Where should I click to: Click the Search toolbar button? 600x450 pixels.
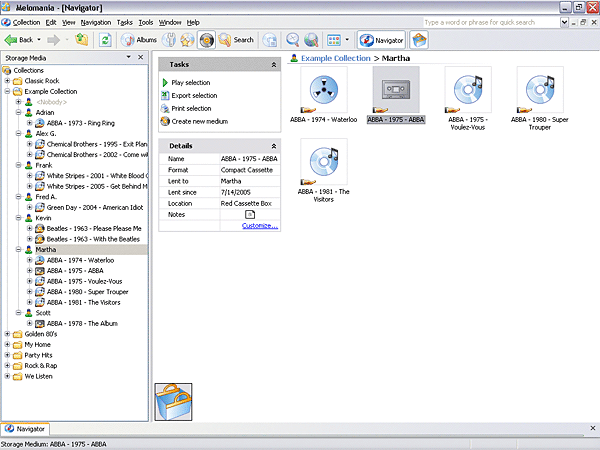[236, 40]
